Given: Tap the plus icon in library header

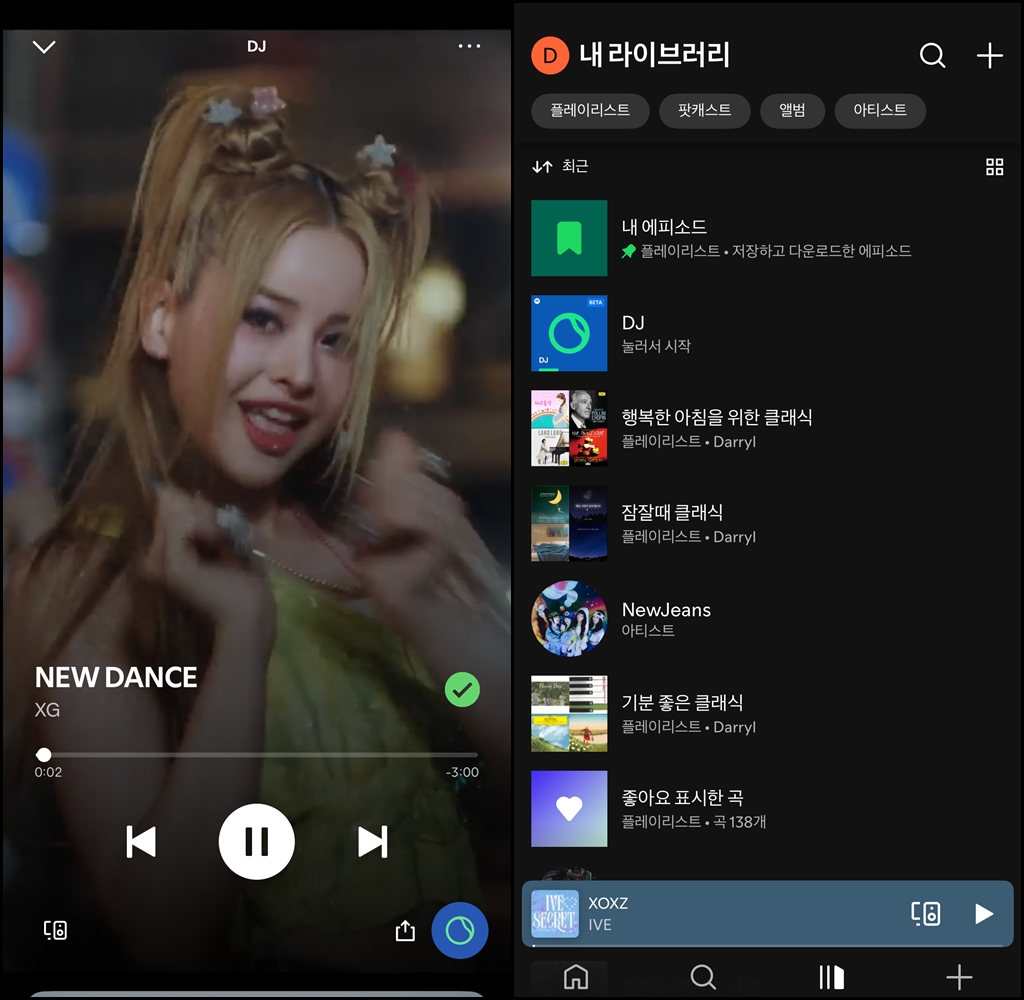Looking at the screenshot, I should click(989, 56).
